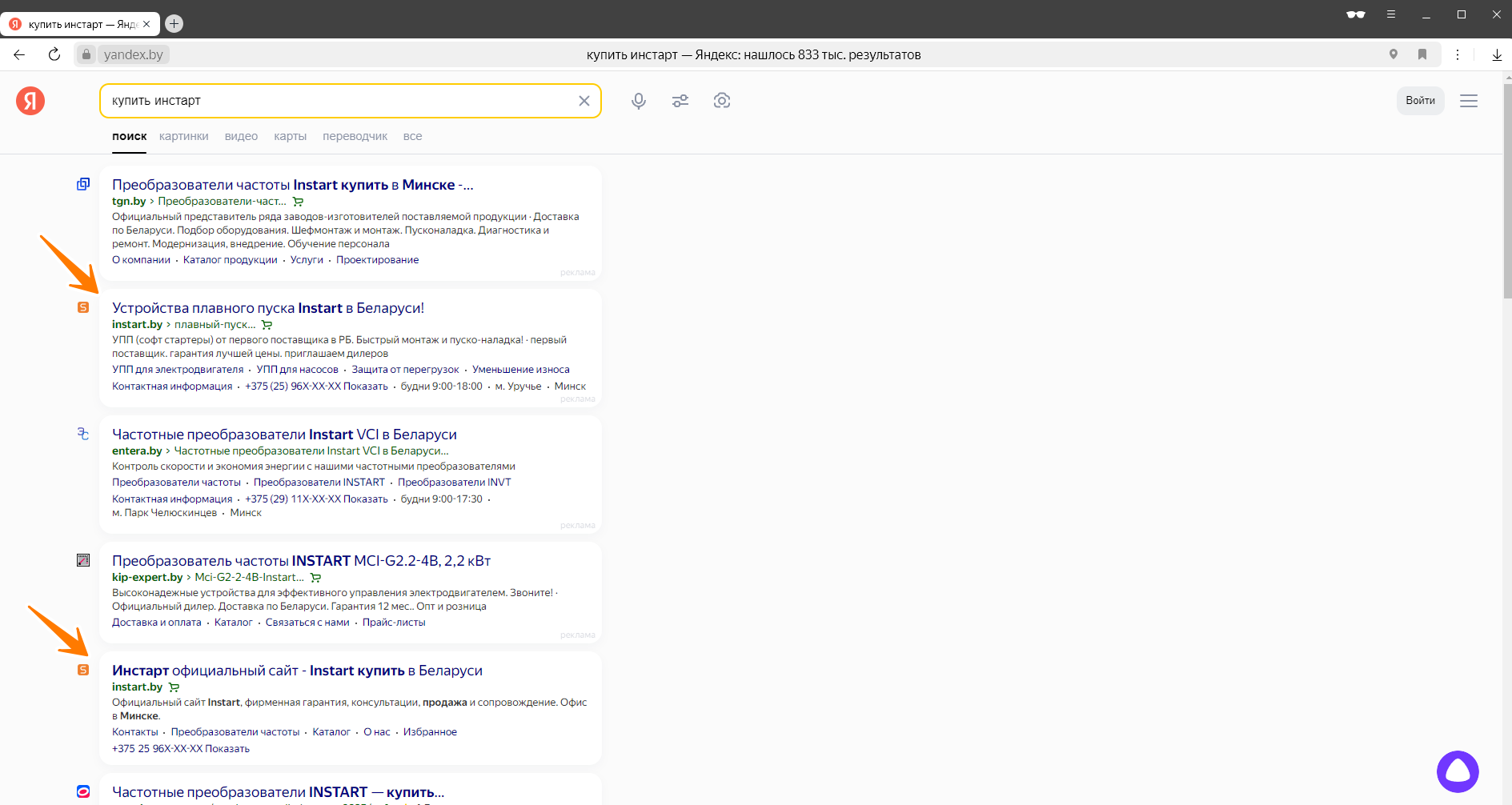This screenshot has width=1512, height=805.
Task: Open browser menu lines in title bar
Action: tap(1391, 14)
